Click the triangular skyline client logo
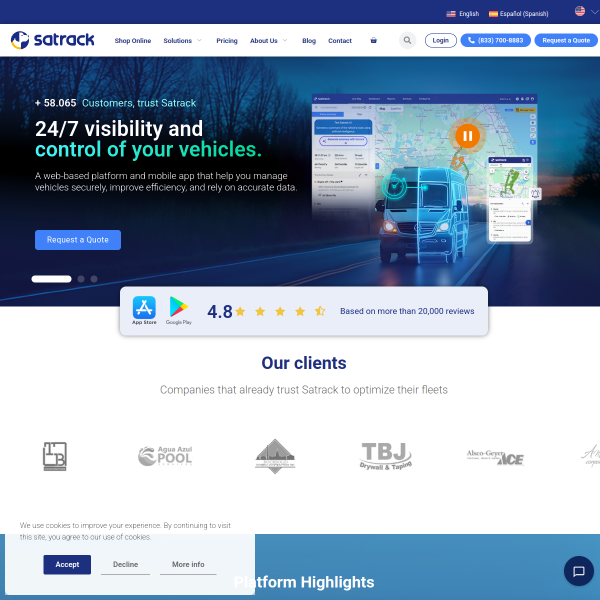This screenshot has height=600, width=600. pyautogui.click(x=275, y=456)
